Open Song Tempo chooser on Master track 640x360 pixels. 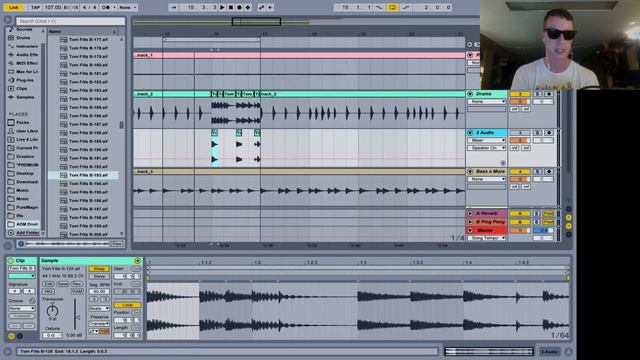coord(487,238)
